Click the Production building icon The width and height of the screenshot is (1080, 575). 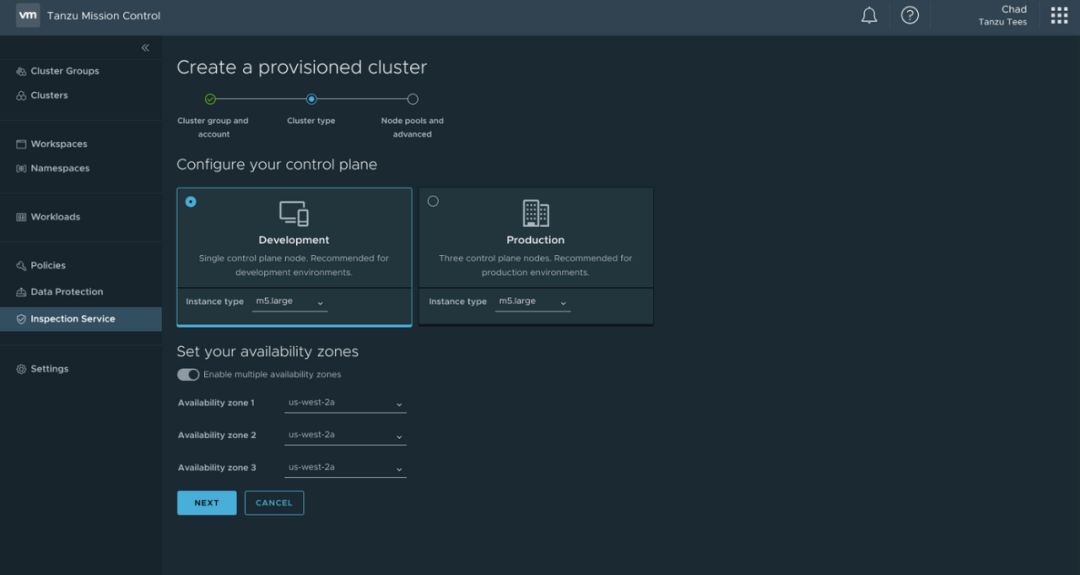pyautogui.click(x=536, y=213)
